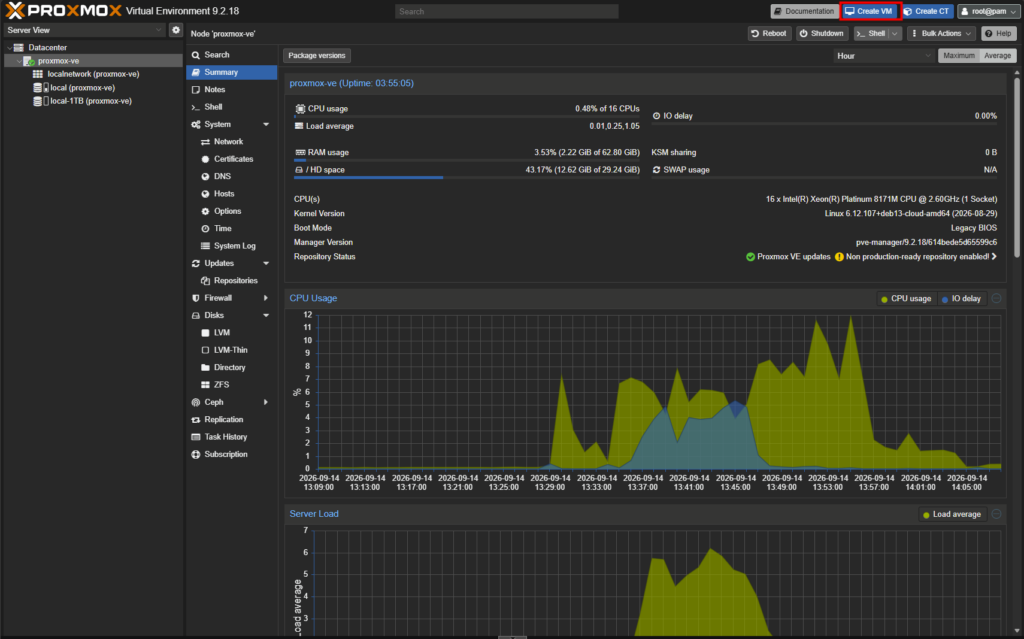
Task: Click the CPU usage progress bar
Action: (467, 117)
